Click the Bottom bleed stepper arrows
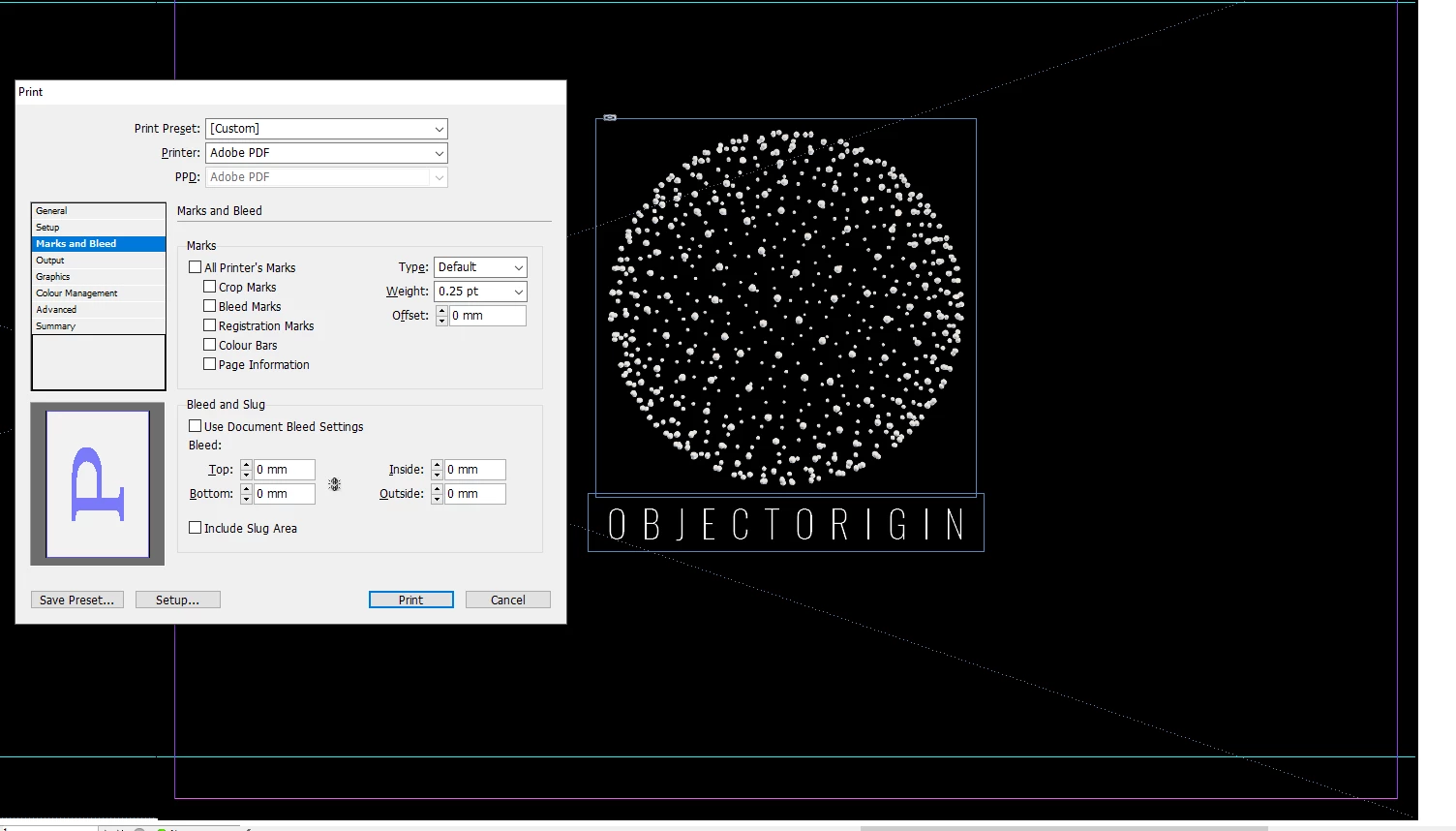This screenshot has width=1456, height=831. point(247,494)
